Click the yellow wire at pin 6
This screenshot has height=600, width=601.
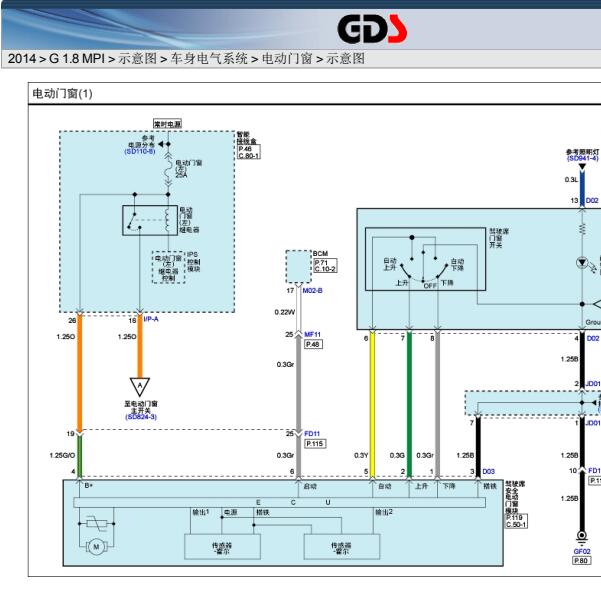tap(372, 404)
